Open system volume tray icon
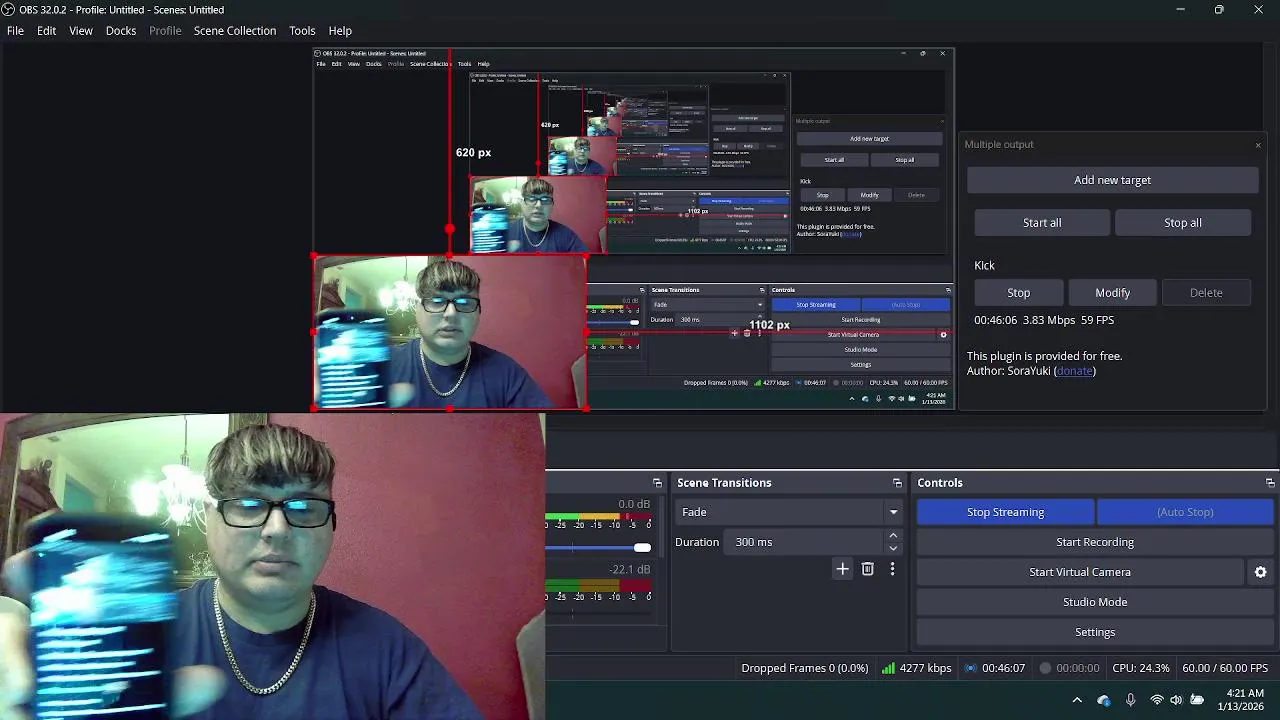Screen dimensions: 1280x720 1176,700
